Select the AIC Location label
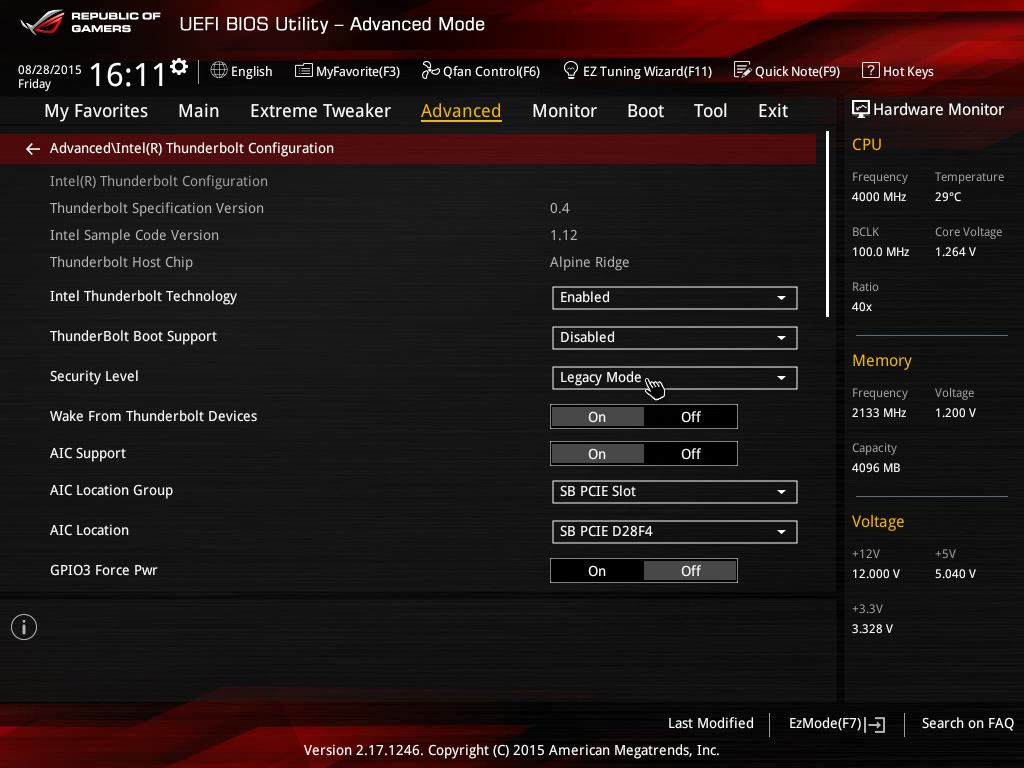 89,530
